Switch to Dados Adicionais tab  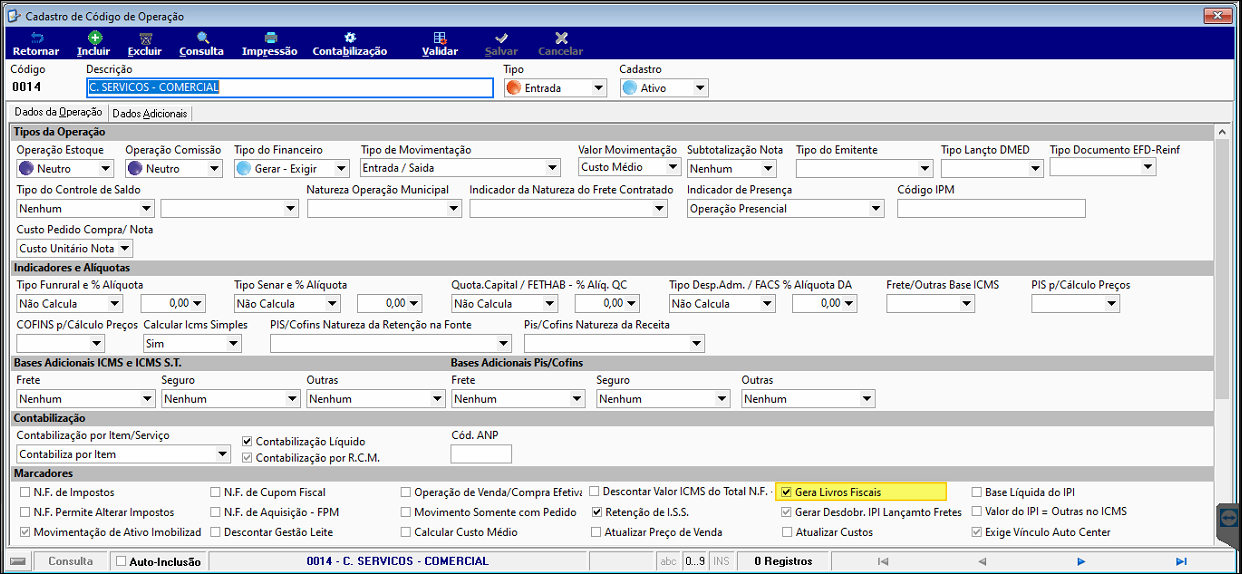click(149, 114)
